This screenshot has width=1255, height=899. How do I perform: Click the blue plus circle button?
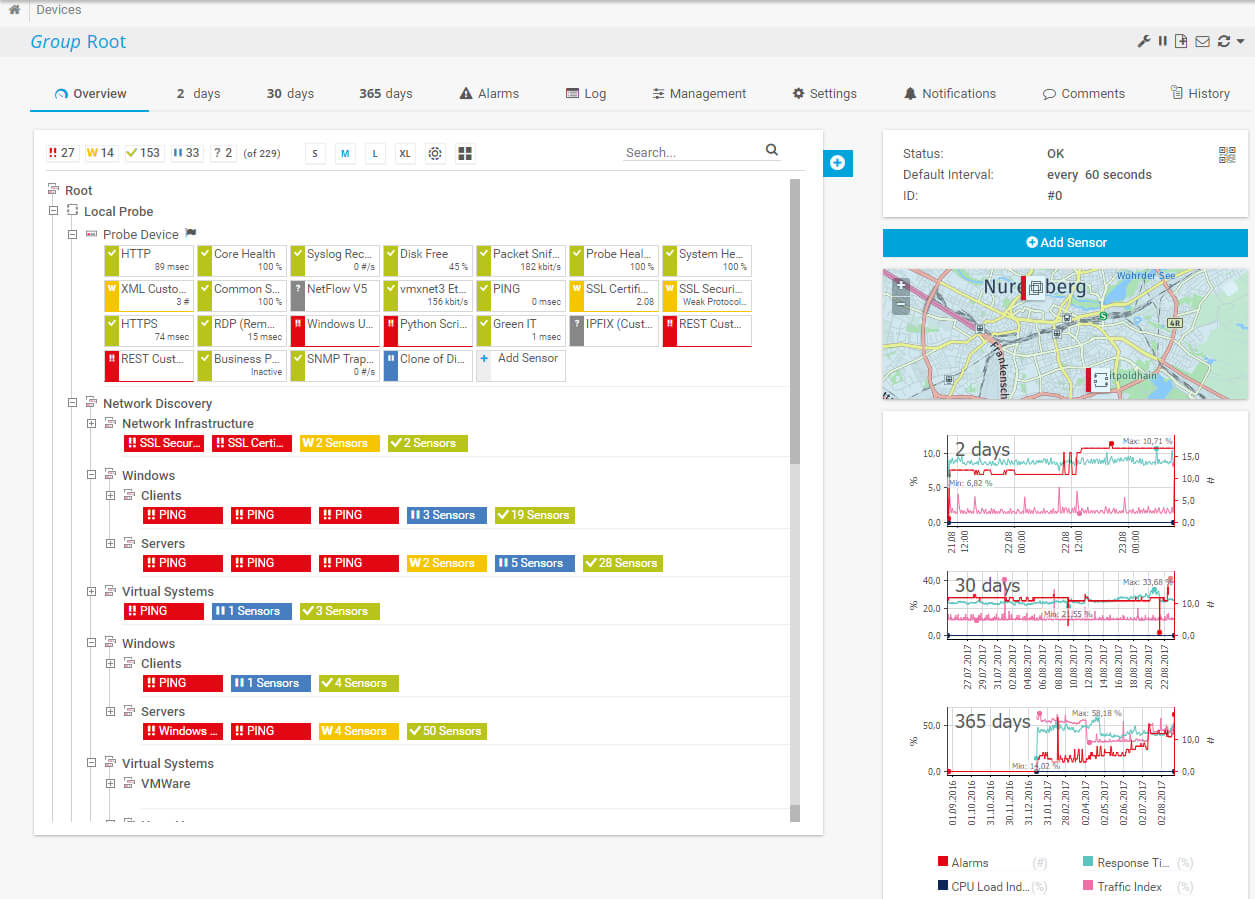tap(837, 163)
